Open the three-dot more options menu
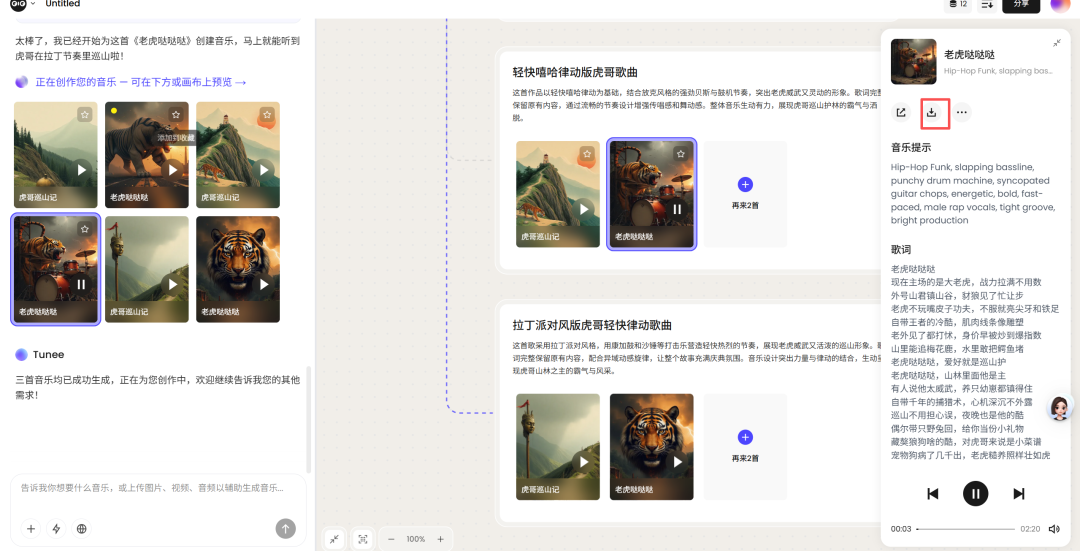 (x=961, y=112)
